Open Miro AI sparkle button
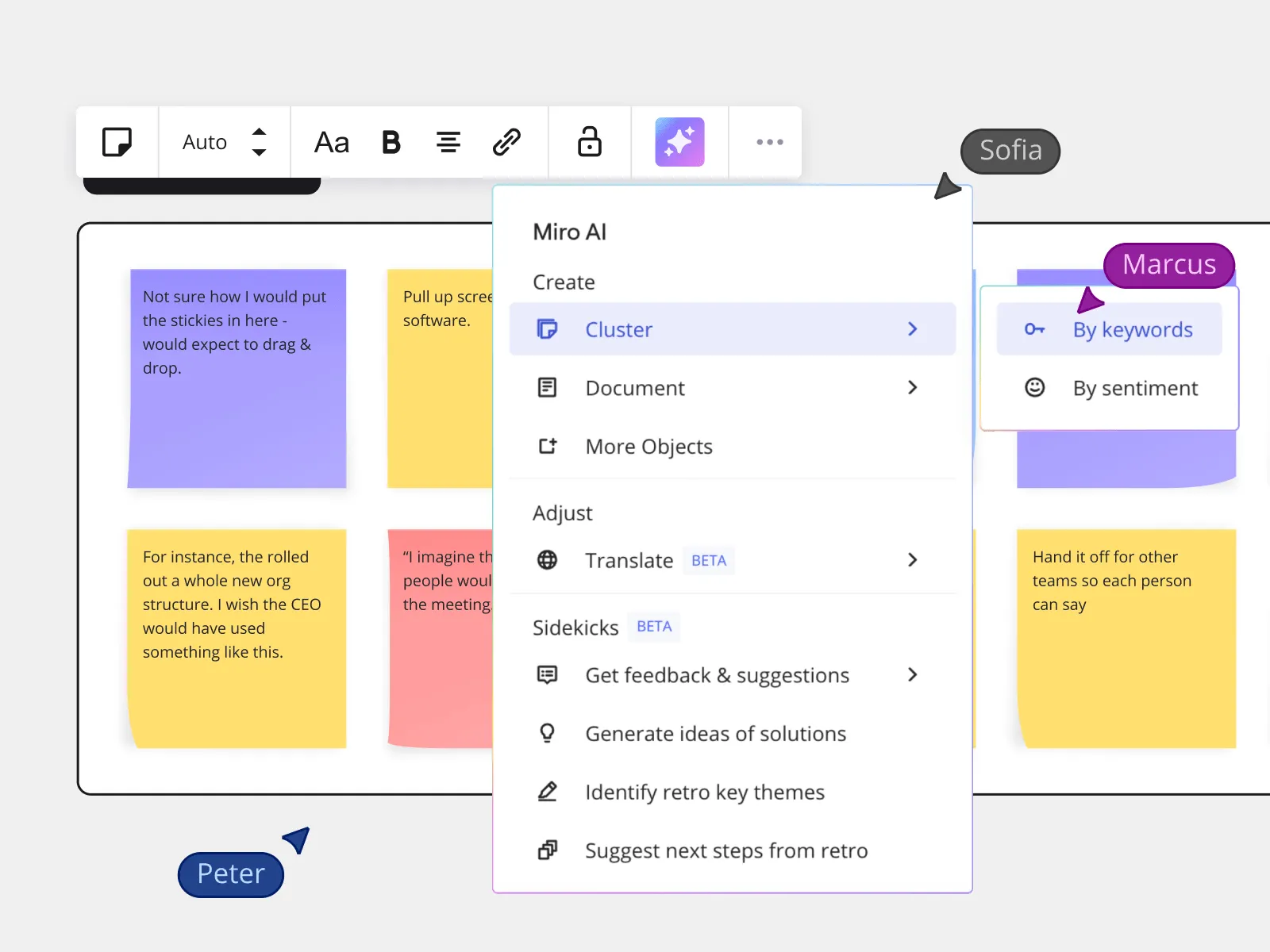Image resolution: width=1270 pixels, height=952 pixels. (679, 142)
